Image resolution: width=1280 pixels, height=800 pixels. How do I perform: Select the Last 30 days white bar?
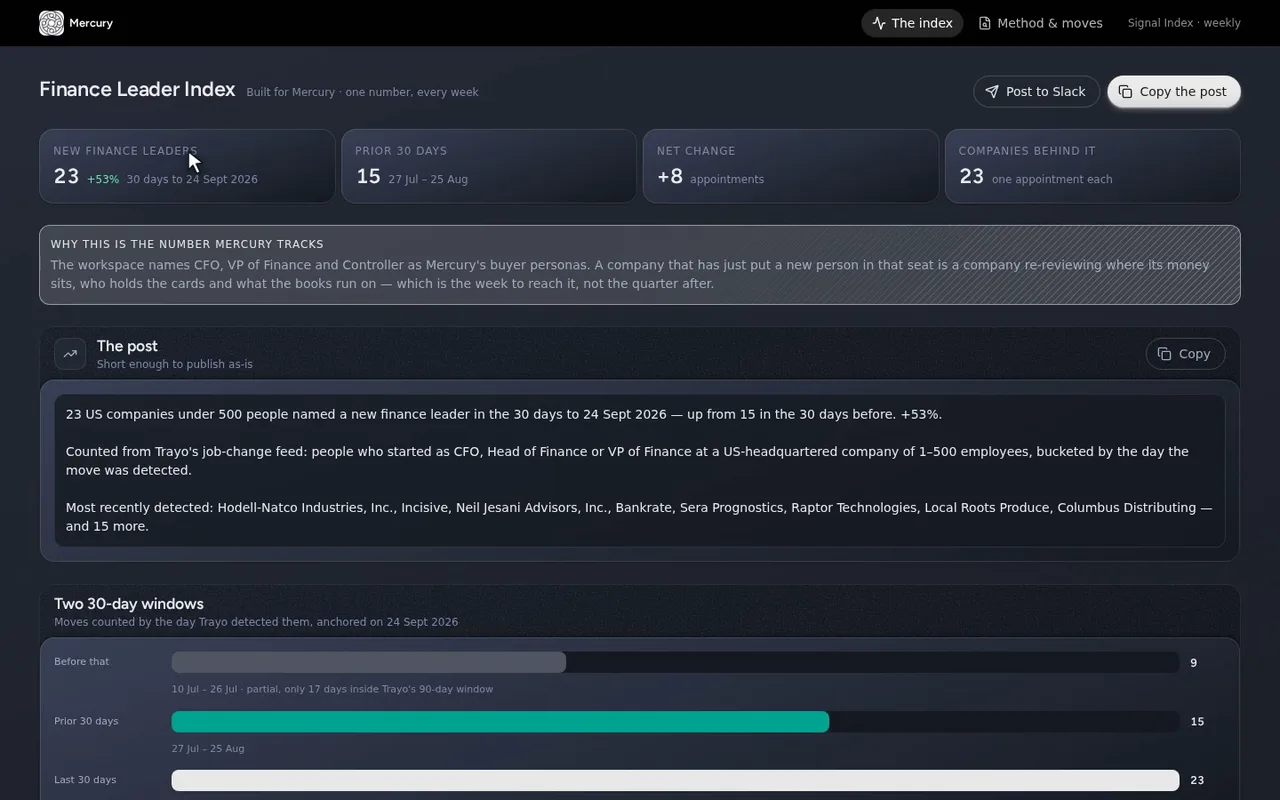[x=675, y=780]
